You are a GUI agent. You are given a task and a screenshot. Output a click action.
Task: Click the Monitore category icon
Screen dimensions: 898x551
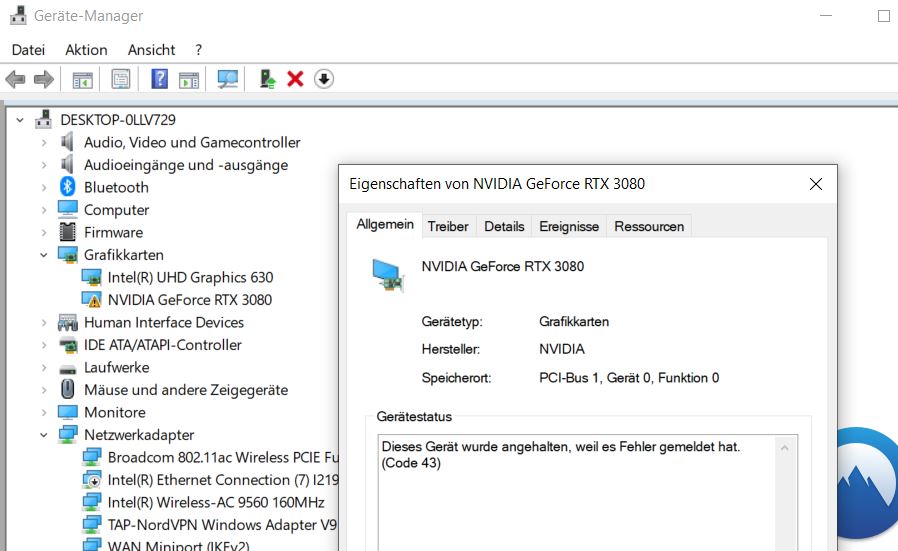(x=68, y=412)
